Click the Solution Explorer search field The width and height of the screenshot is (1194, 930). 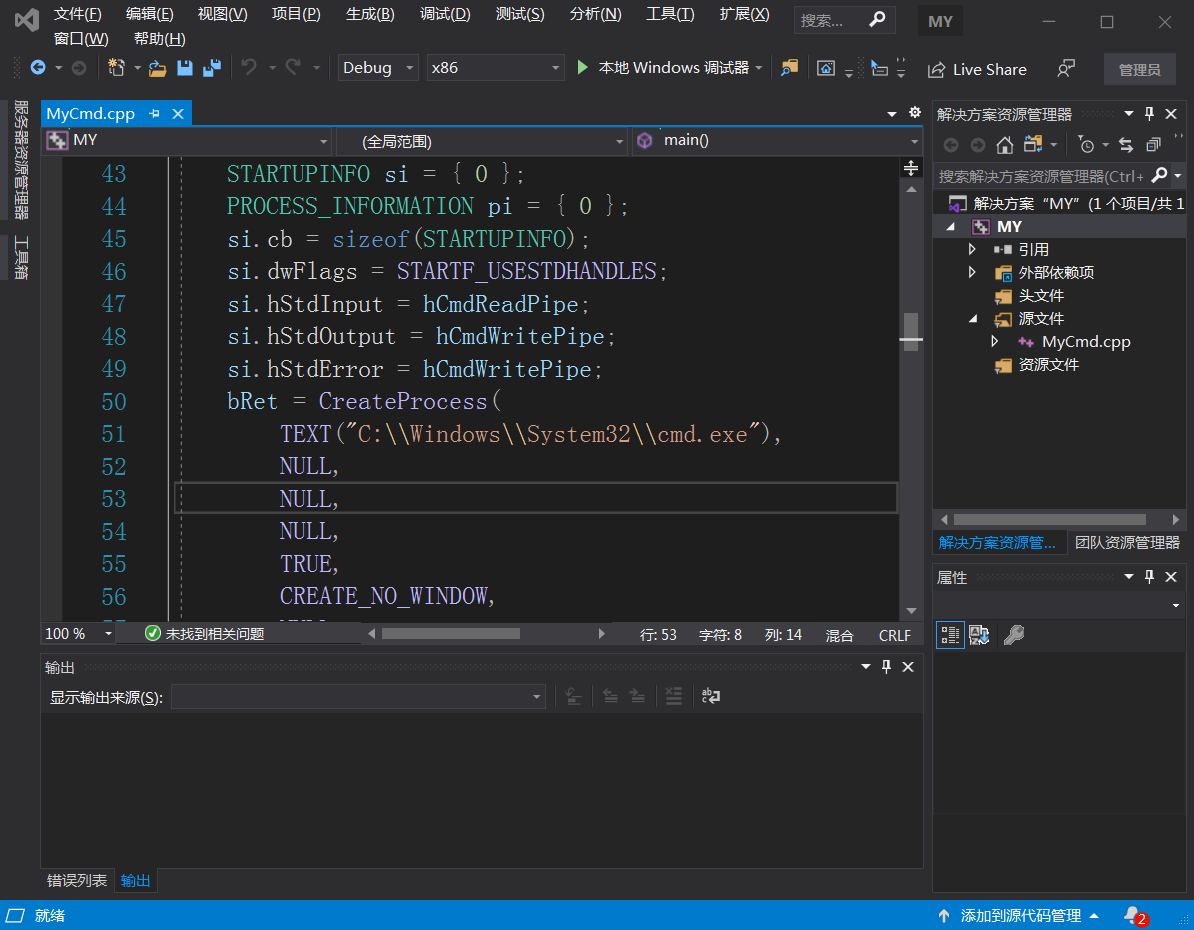pyautogui.click(x=1041, y=176)
